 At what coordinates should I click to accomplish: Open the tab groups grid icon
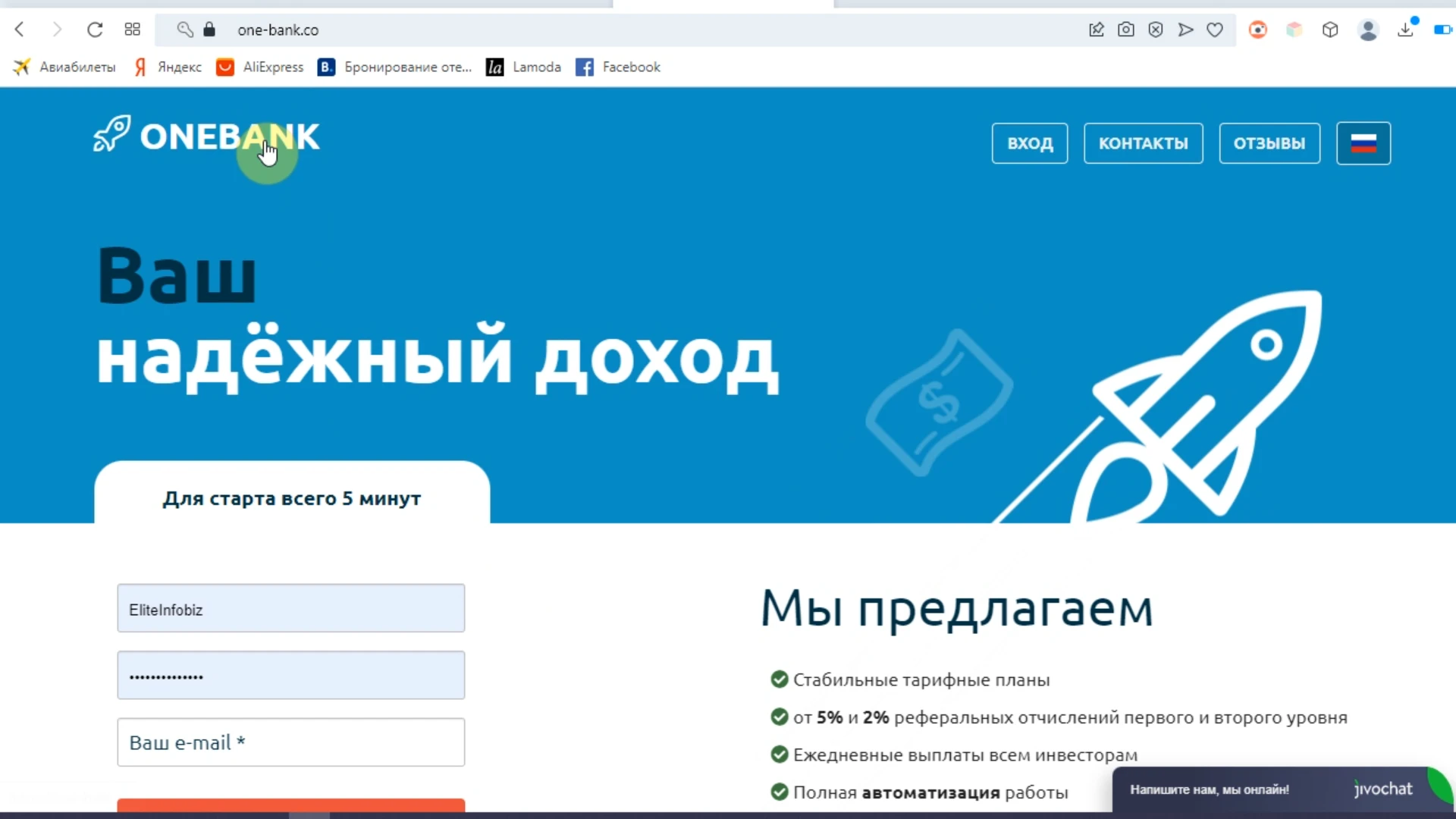[132, 30]
